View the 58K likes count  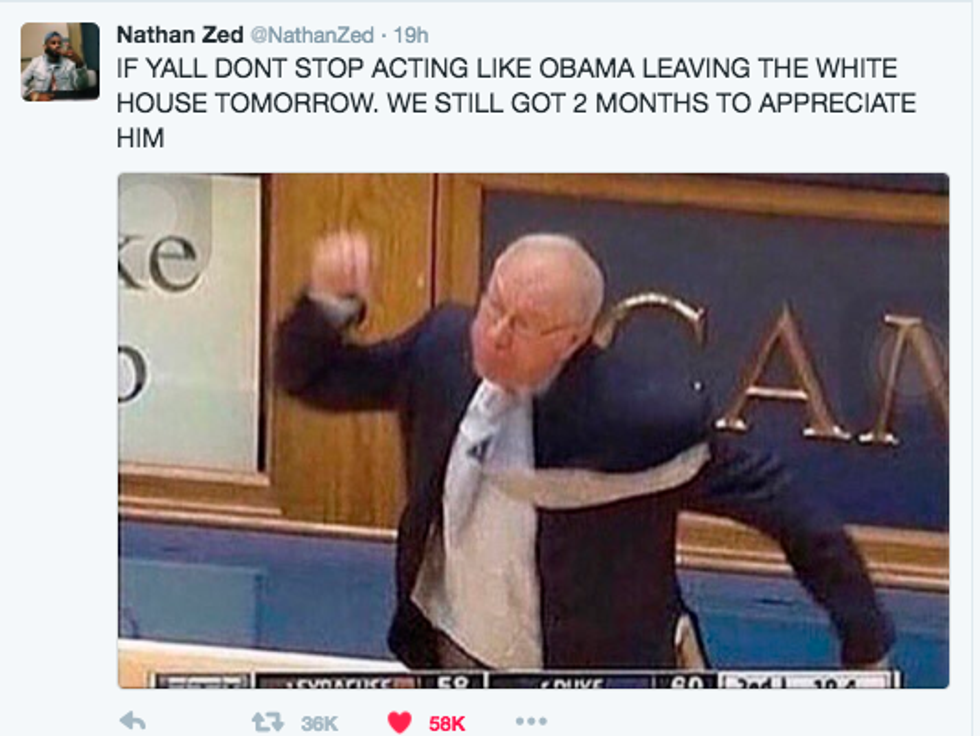(447, 724)
